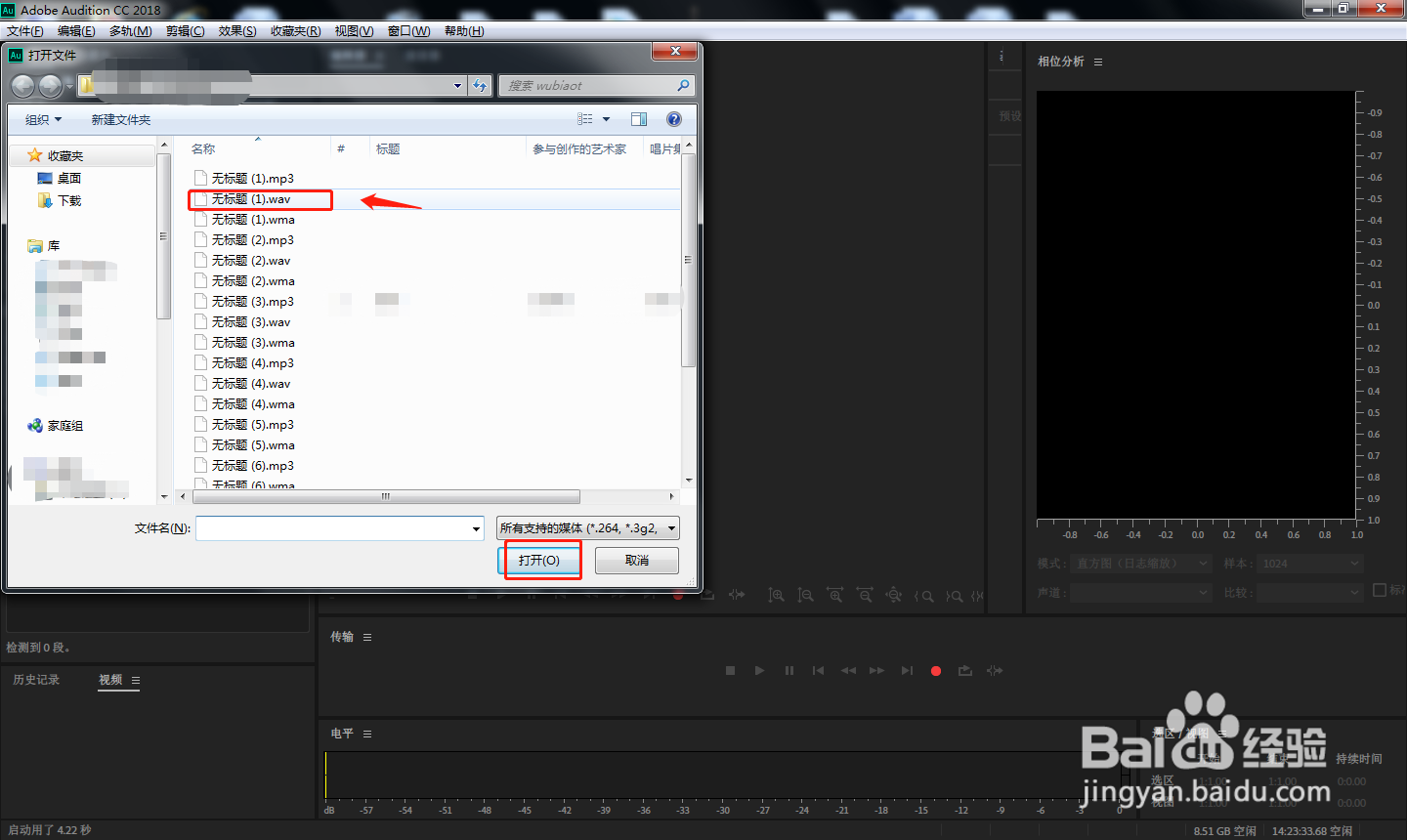The height and width of the screenshot is (840, 1407).
Task: Click Back button in Open File dialog
Action: pos(22,86)
